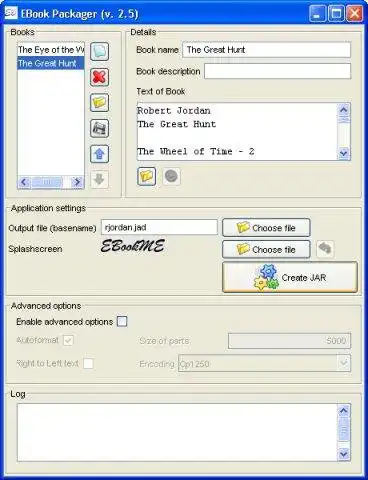Click the grey round icon under Text of Book
Image resolution: width=368 pixels, height=480 pixels.
(171, 176)
